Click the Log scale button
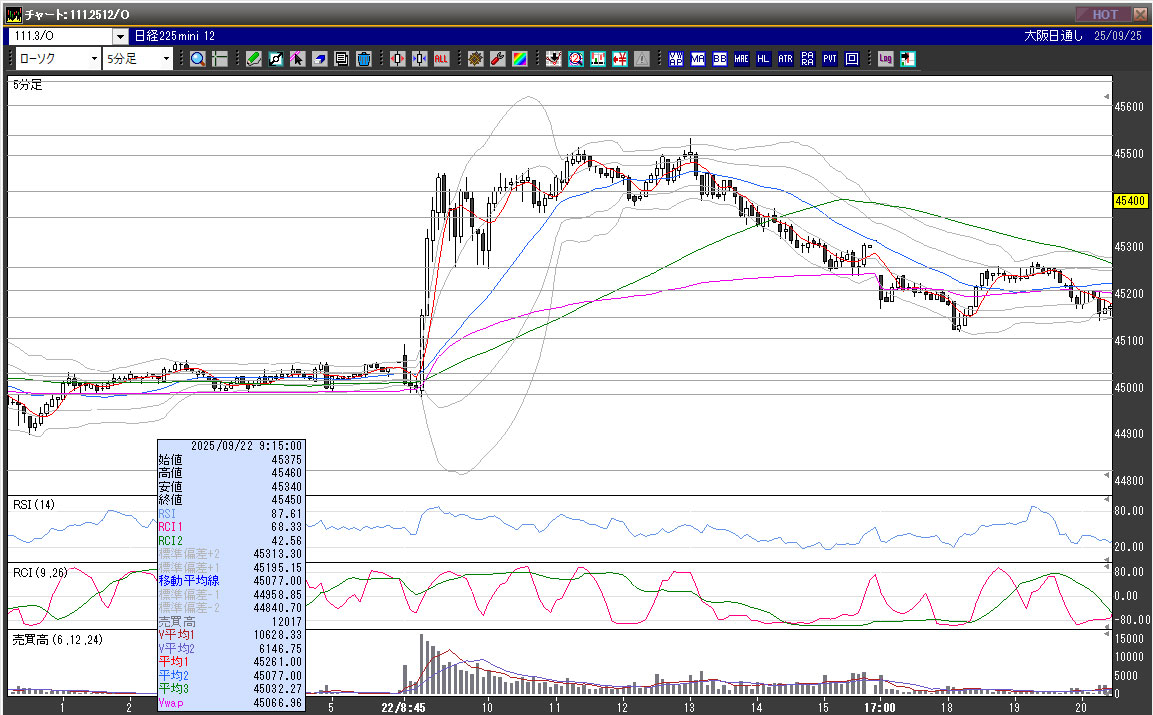 [886, 59]
